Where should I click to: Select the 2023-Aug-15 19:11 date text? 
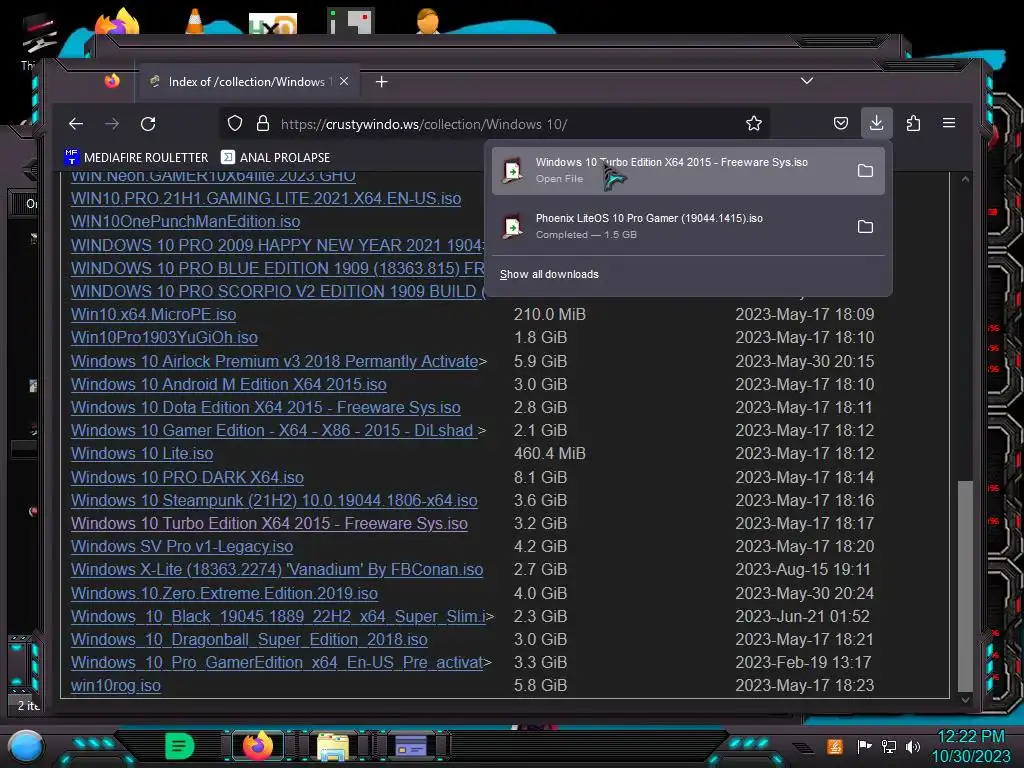coord(803,569)
